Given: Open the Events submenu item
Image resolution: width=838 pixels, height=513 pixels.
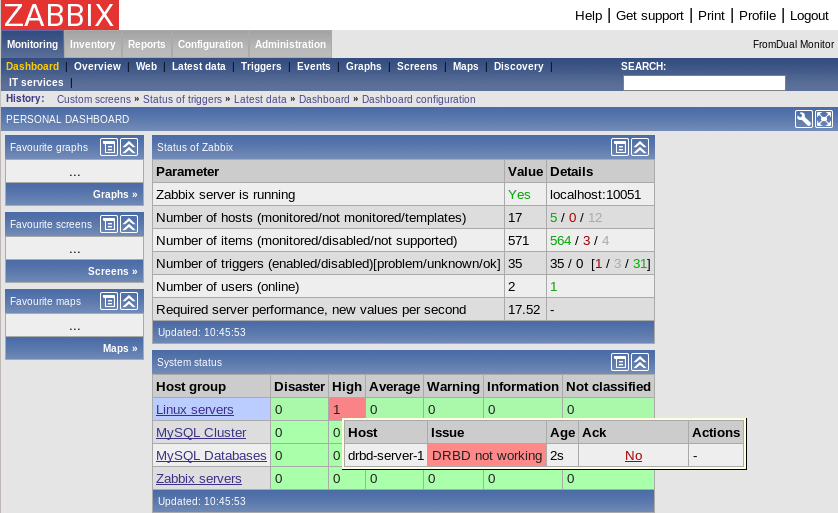Looking at the screenshot, I should coord(314,66).
